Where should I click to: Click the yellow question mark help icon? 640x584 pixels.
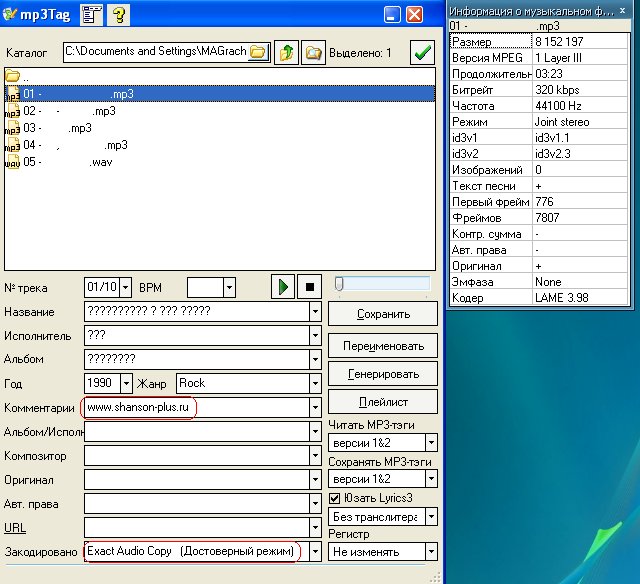point(119,14)
